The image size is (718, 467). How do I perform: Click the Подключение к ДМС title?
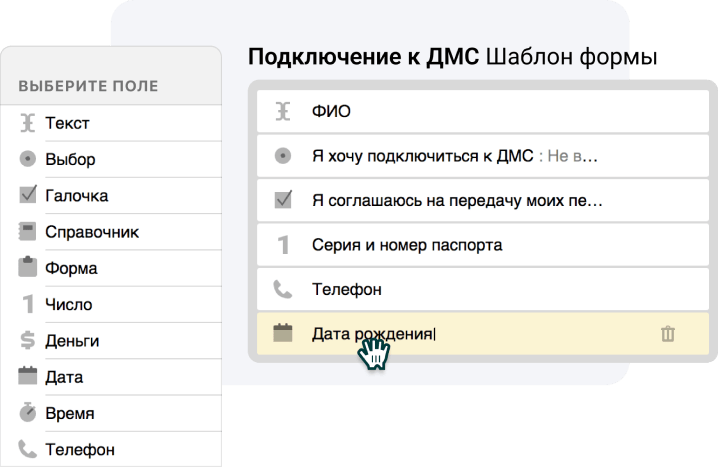[x=364, y=57]
